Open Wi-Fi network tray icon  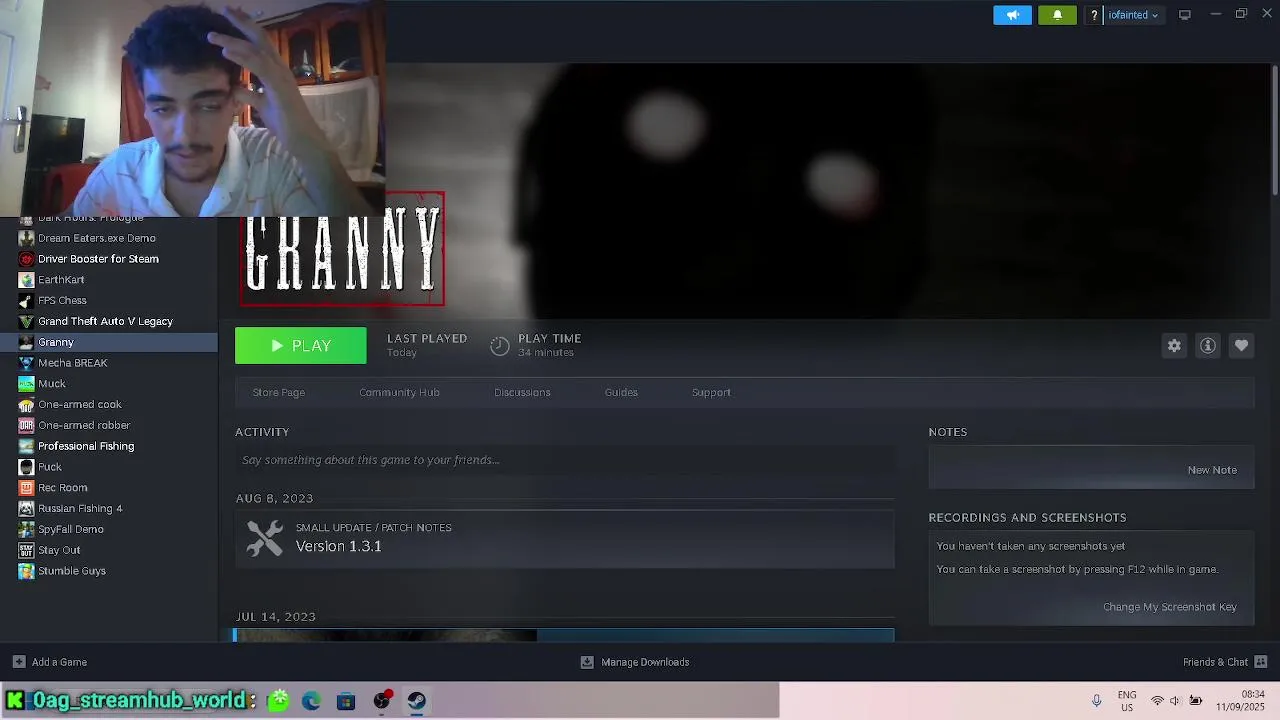pos(1157,701)
